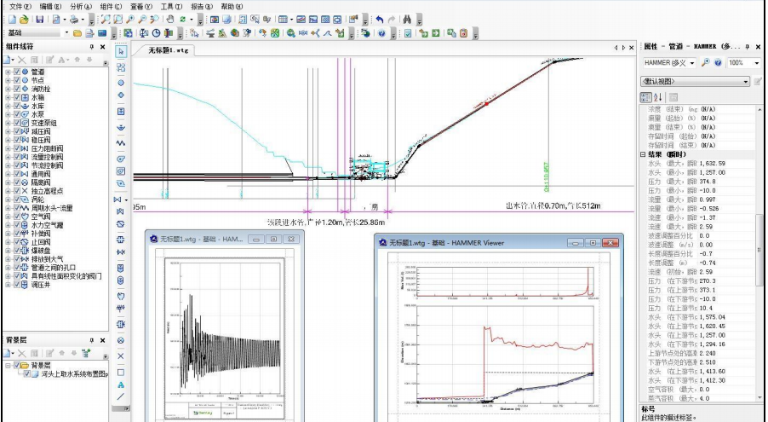Select the Reservoir tool in vertical toolbar
The image size is (768, 422).
point(121,127)
